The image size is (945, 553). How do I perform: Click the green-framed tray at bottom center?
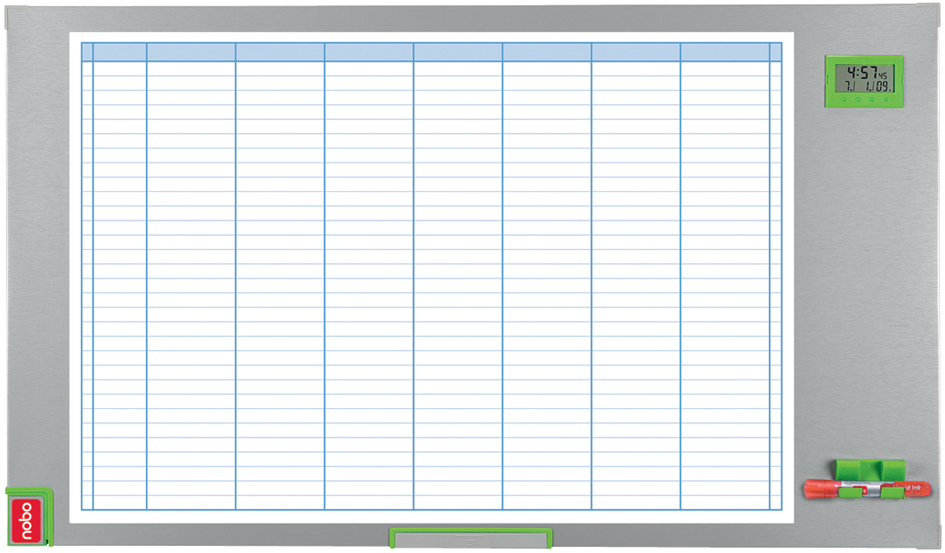(470, 539)
